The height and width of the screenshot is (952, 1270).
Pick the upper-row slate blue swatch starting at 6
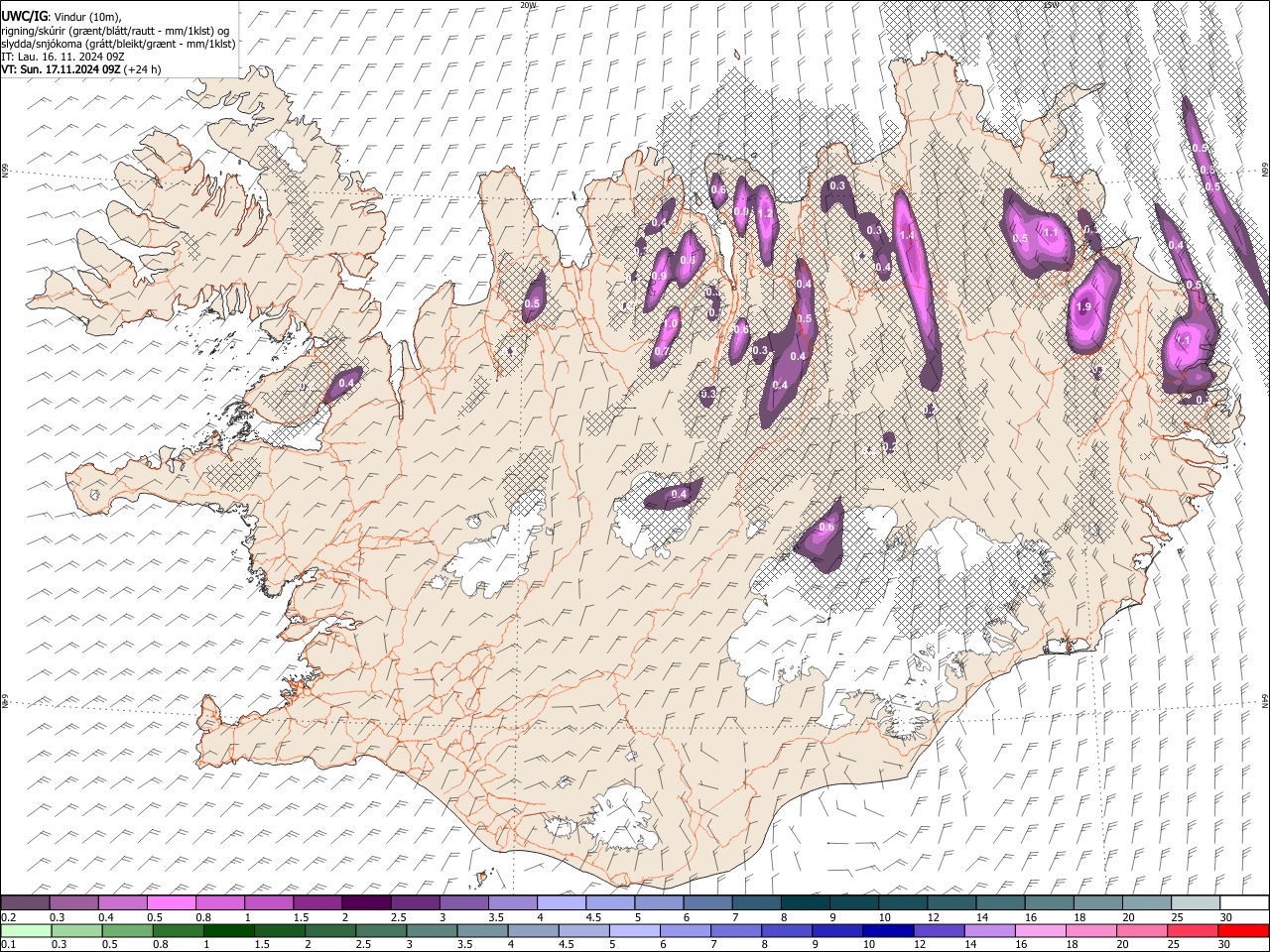[x=707, y=902]
